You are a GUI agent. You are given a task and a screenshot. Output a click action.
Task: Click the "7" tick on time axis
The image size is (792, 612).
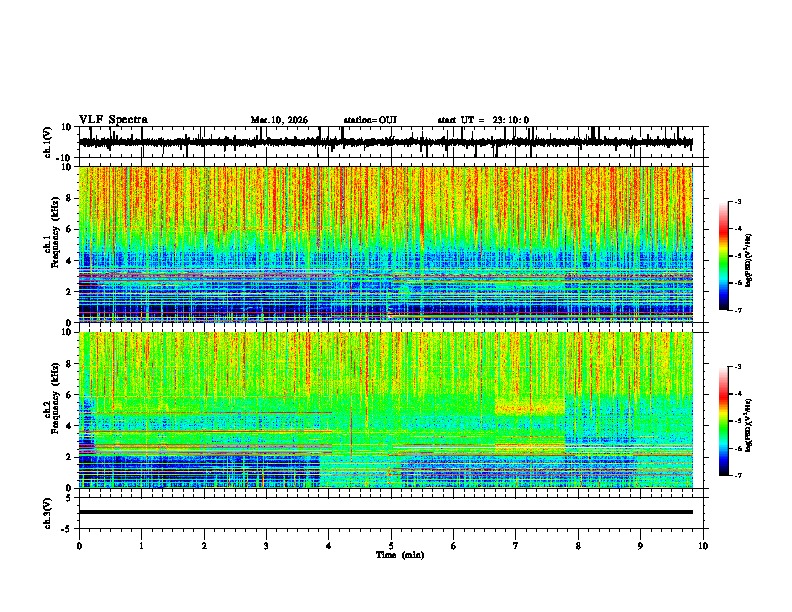pyautogui.click(x=516, y=546)
